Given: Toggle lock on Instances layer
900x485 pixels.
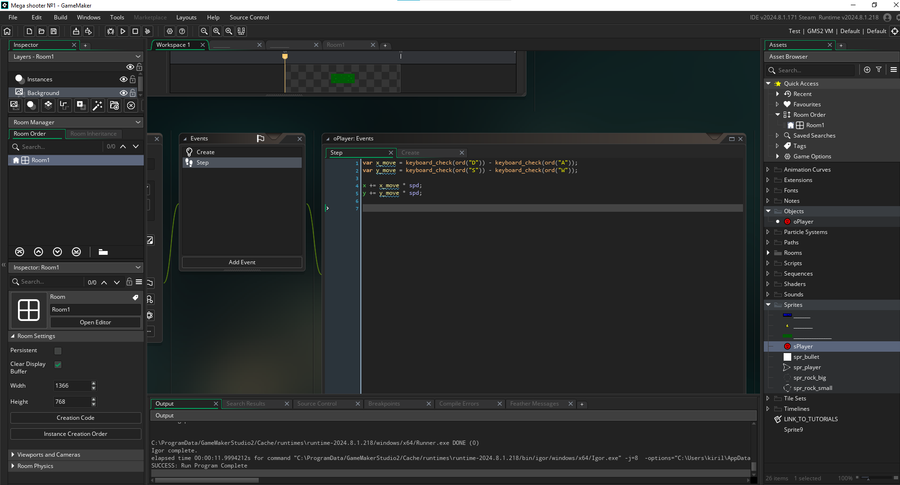Looking at the screenshot, I should 133,79.
